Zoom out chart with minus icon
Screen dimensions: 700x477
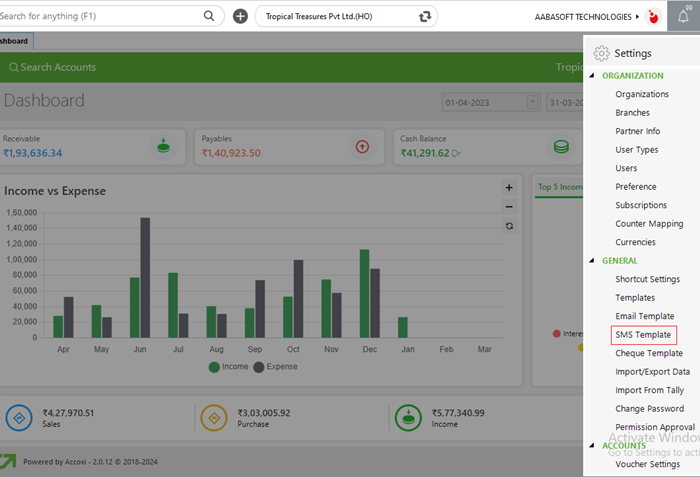(509, 206)
